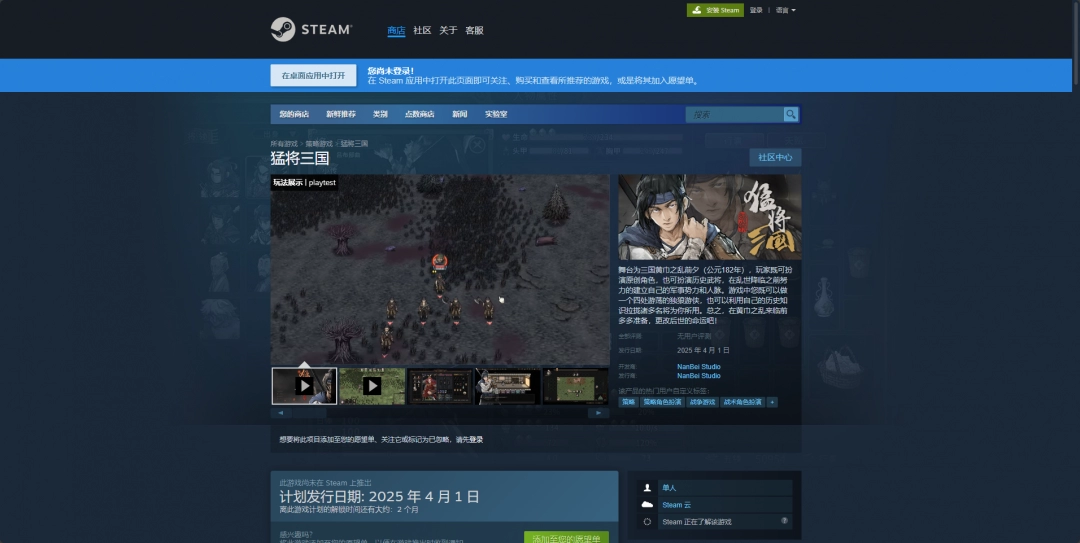The height and width of the screenshot is (543, 1080).
Task: Select the third screenshot thumbnail
Action: coord(440,386)
